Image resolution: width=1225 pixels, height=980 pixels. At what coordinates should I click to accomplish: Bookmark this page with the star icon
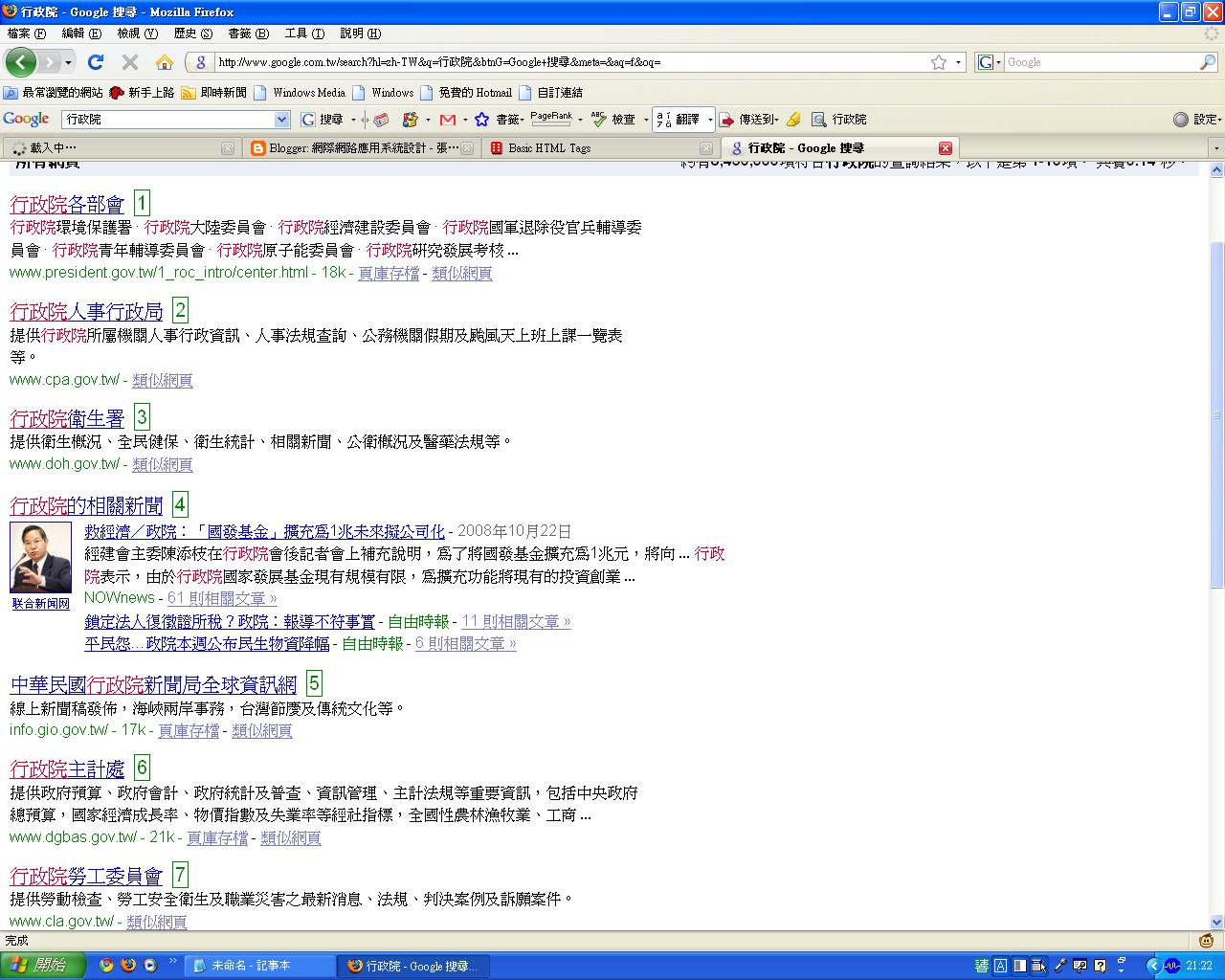coord(939,62)
